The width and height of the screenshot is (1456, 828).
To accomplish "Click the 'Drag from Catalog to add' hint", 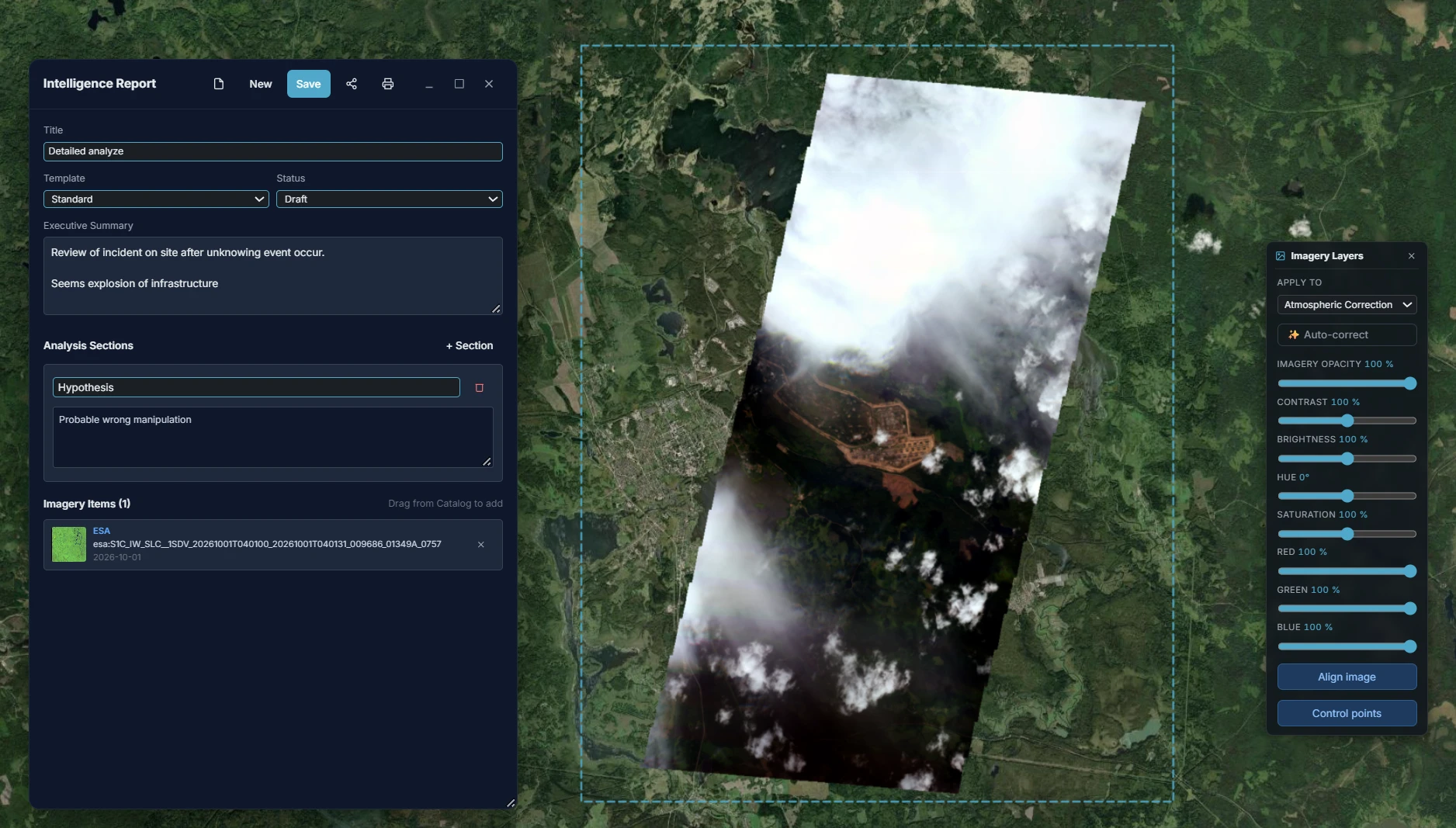I will (x=445, y=504).
